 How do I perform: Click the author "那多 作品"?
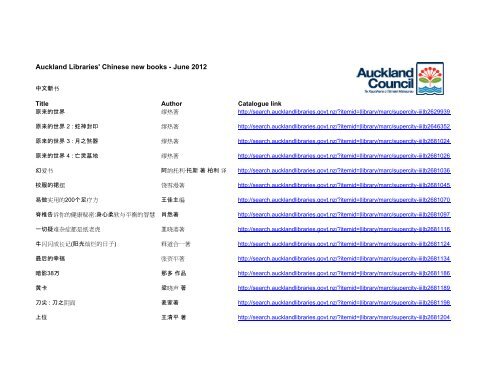[174, 273]
